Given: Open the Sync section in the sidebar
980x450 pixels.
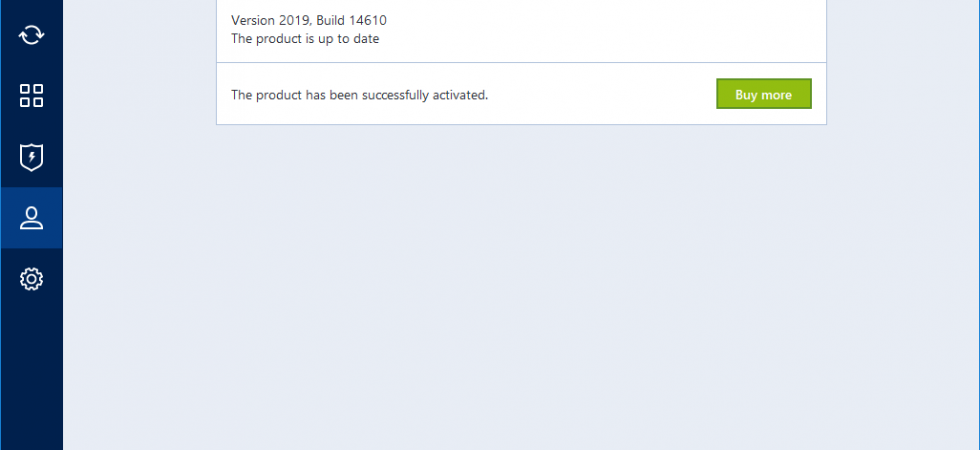Looking at the screenshot, I should (31, 35).
